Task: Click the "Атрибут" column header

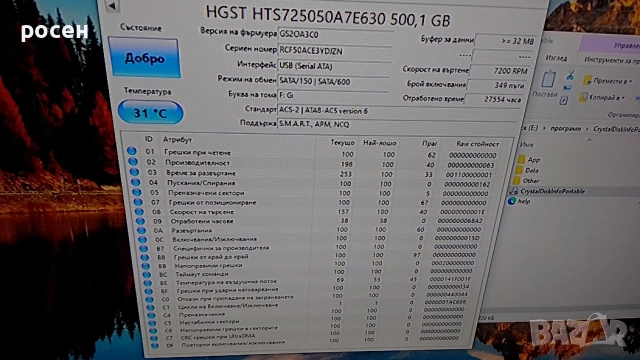Action: pyautogui.click(x=177, y=140)
